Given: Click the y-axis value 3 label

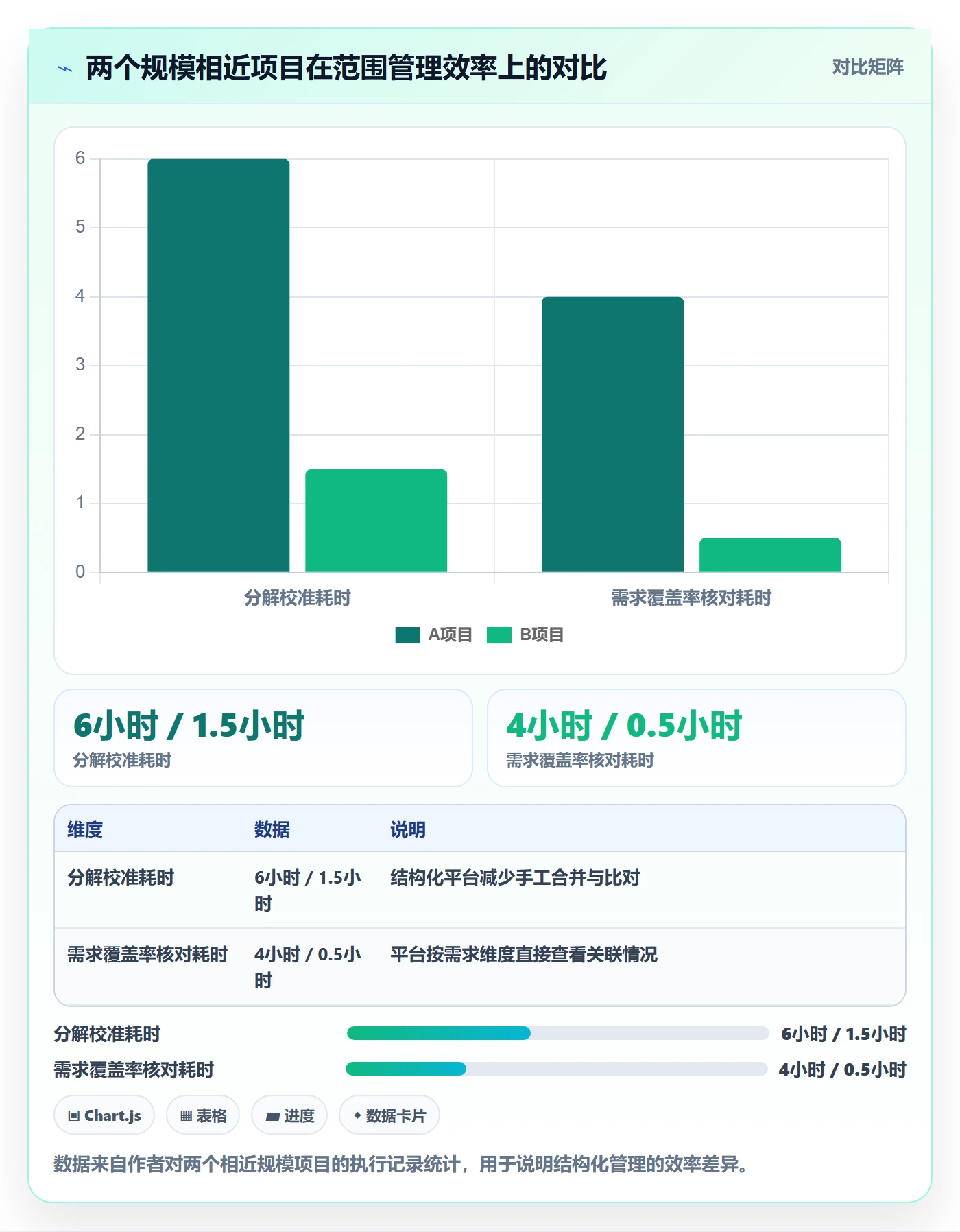Looking at the screenshot, I should (x=80, y=365).
